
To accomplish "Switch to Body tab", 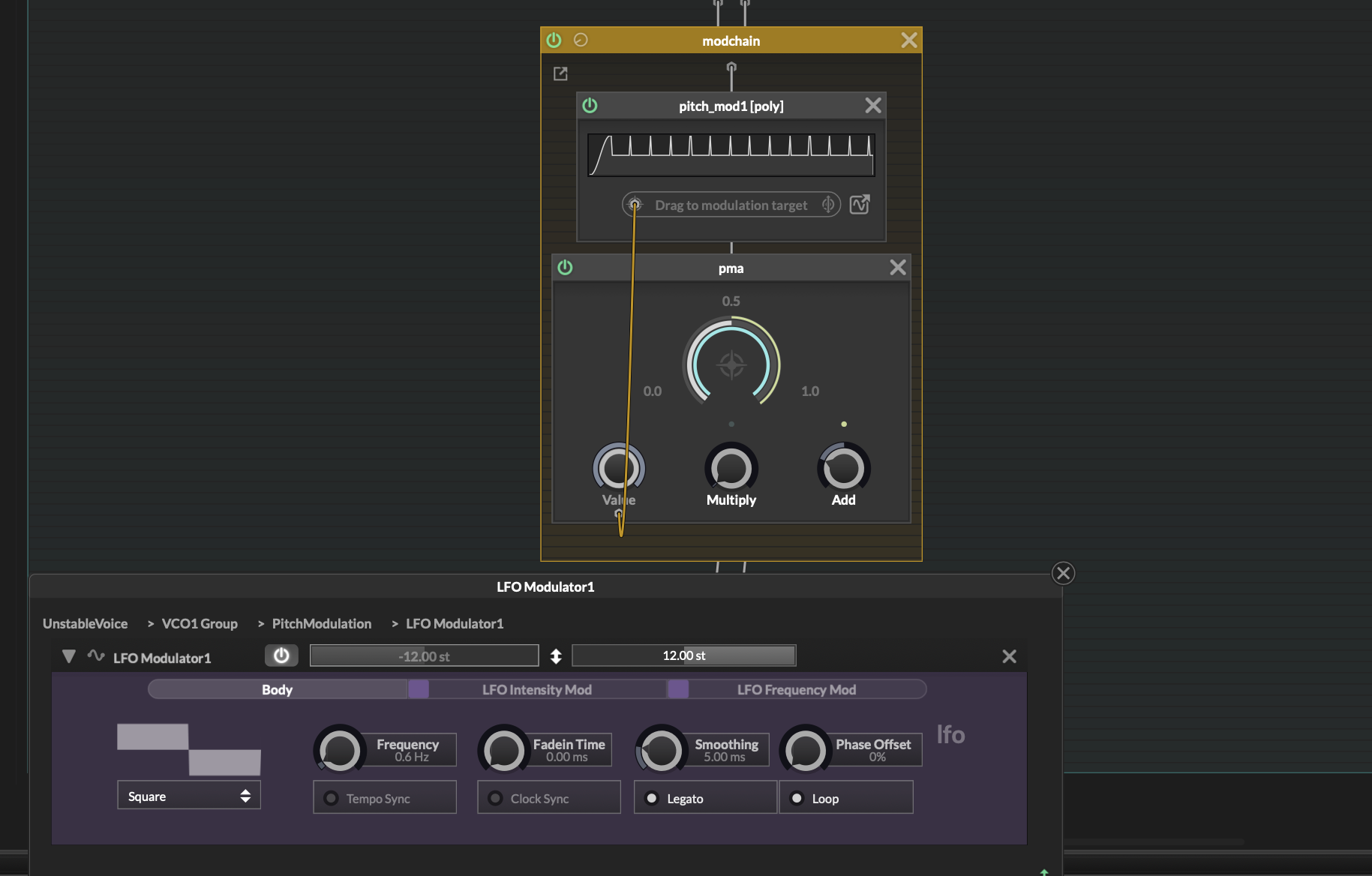I will [x=278, y=690].
